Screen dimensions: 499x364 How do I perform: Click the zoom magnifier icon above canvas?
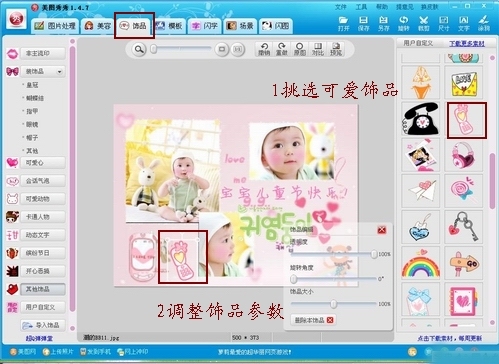tap(139, 49)
